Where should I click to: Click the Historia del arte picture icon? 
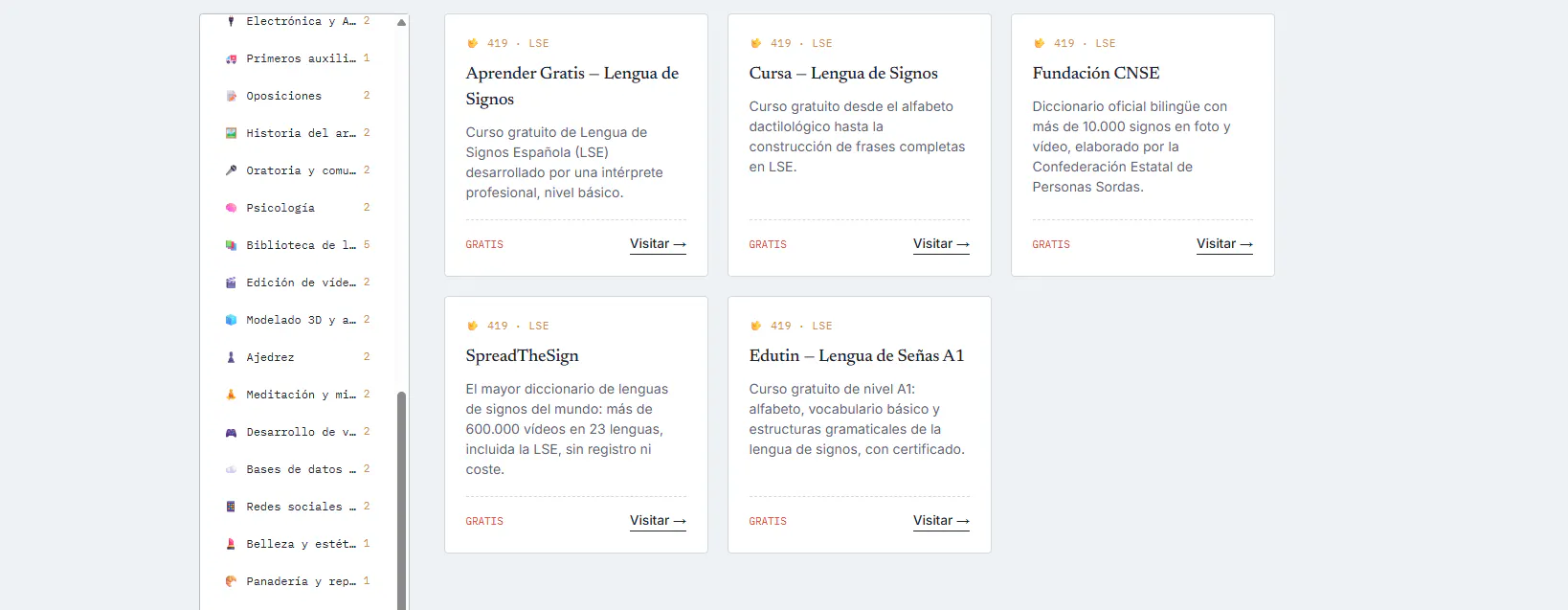click(x=231, y=133)
